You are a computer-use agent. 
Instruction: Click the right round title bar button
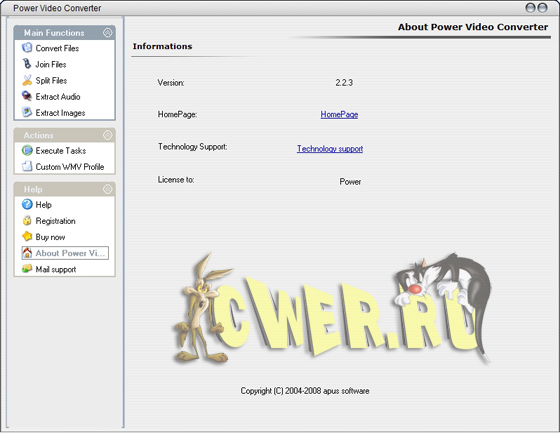(542, 8)
